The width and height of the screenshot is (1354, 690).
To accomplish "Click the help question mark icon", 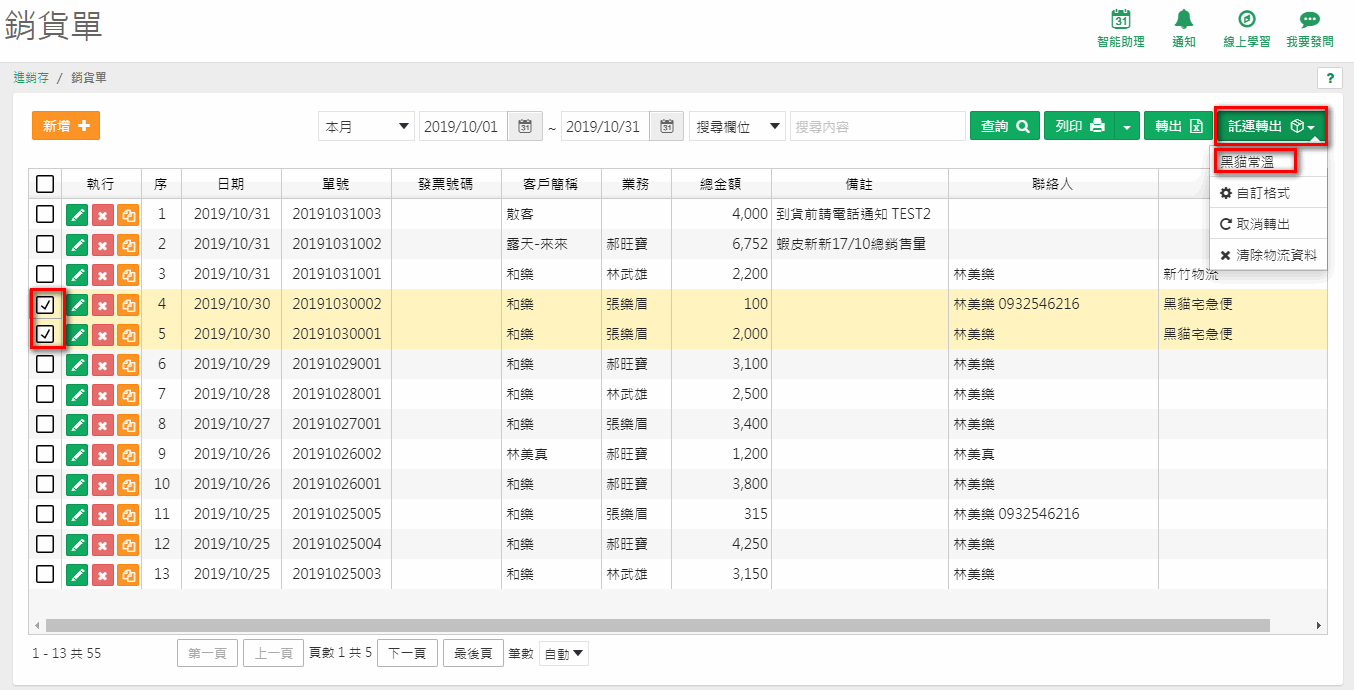I will 1330,78.
